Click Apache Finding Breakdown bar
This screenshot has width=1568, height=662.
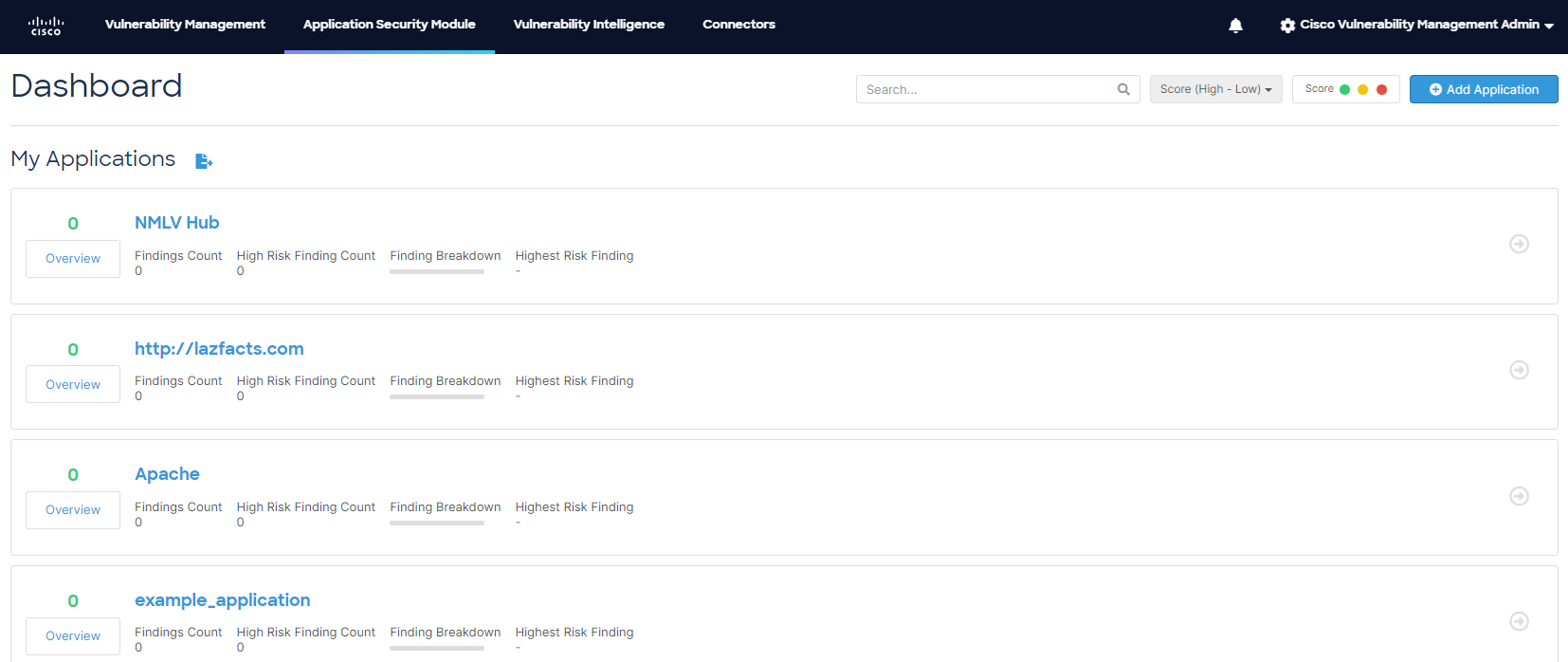[437, 524]
